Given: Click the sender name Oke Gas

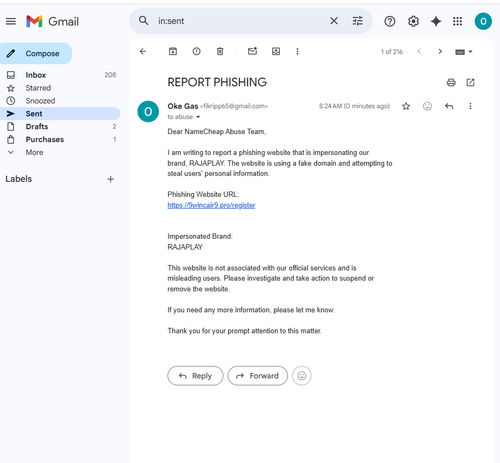Looking at the screenshot, I should click(x=183, y=106).
